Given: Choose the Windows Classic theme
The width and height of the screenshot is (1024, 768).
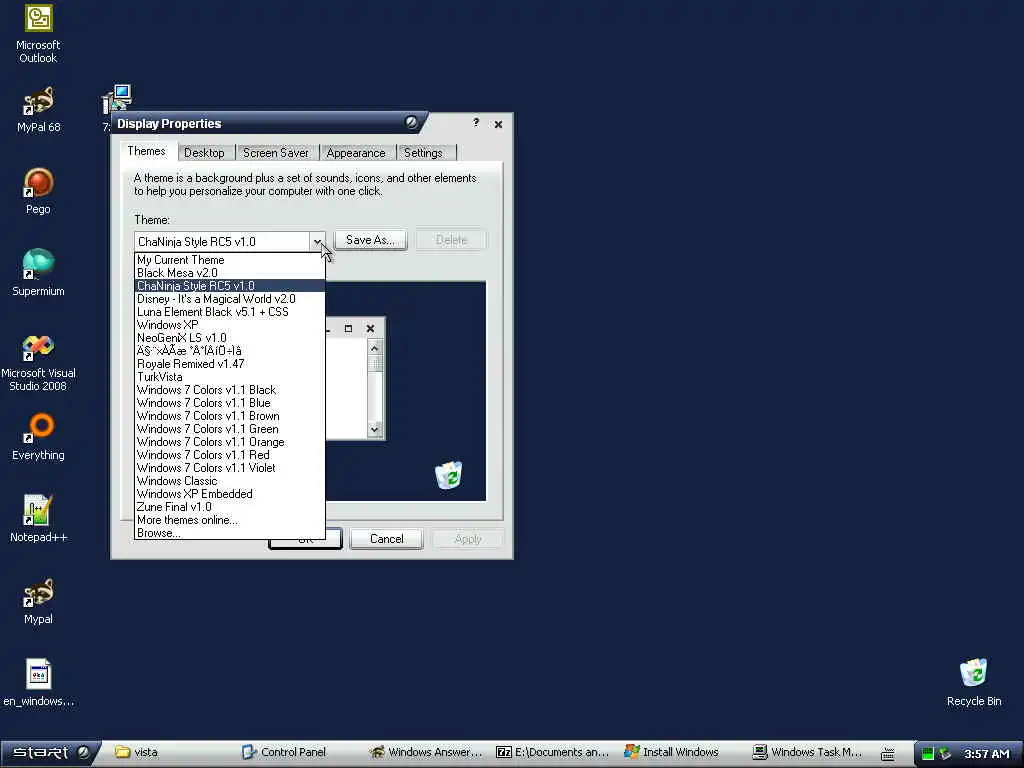Looking at the screenshot, I should tap(230, 481).
